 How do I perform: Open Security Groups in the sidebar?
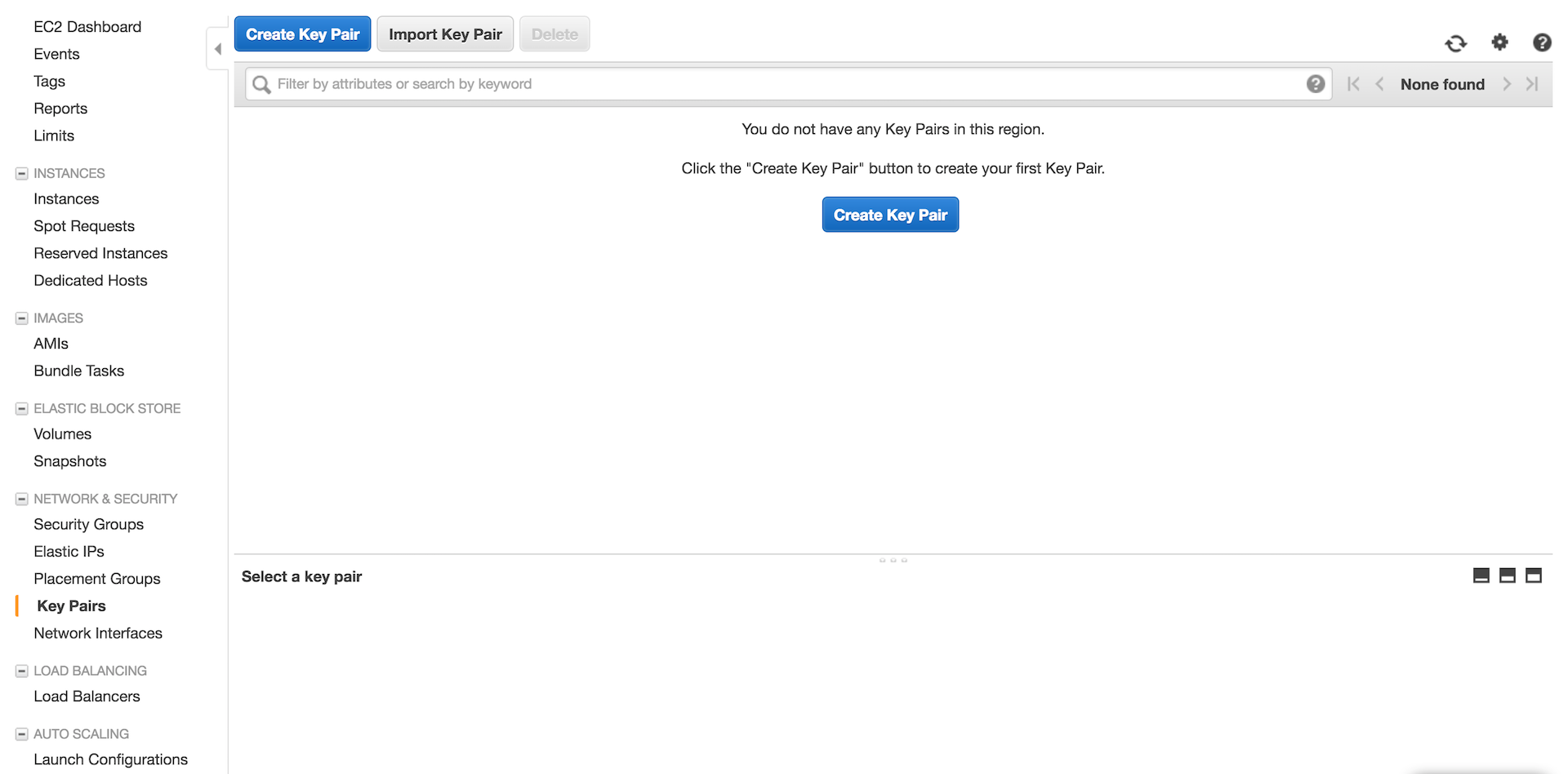tap(88, 524)
